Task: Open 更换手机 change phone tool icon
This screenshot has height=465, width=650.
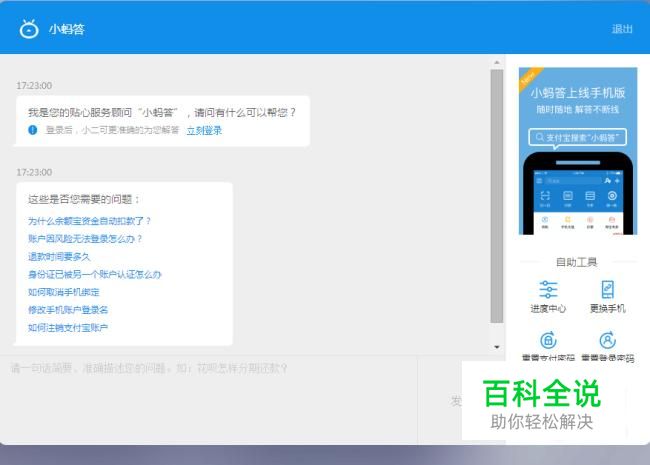Action: click(607, 289)
